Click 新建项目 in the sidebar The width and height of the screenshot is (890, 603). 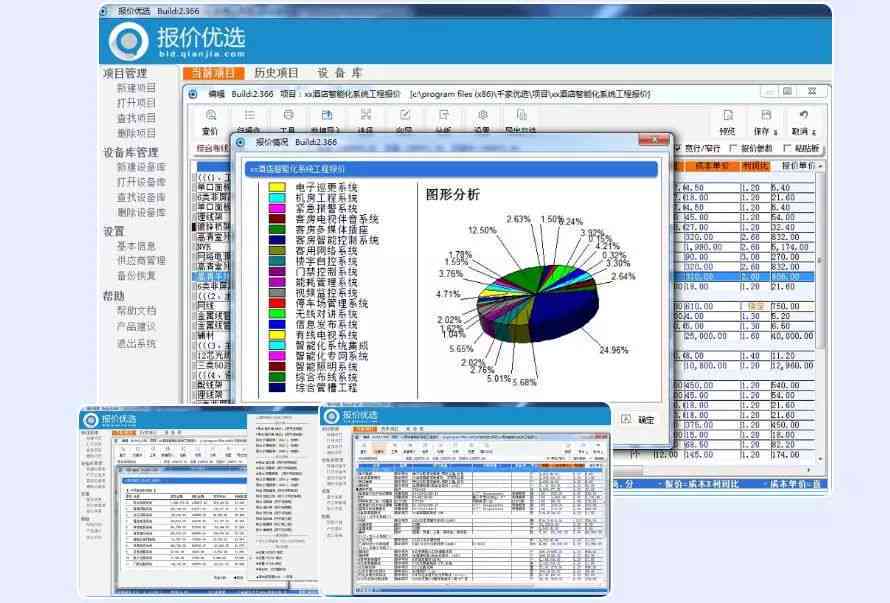(136, 87)
